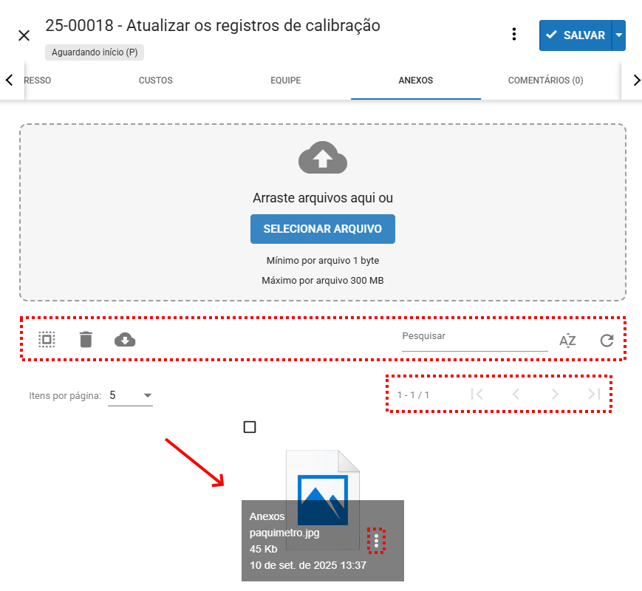The image size is (642, 591).
Task: Open the Comentários (0) tab
Action: pos(545,80)
